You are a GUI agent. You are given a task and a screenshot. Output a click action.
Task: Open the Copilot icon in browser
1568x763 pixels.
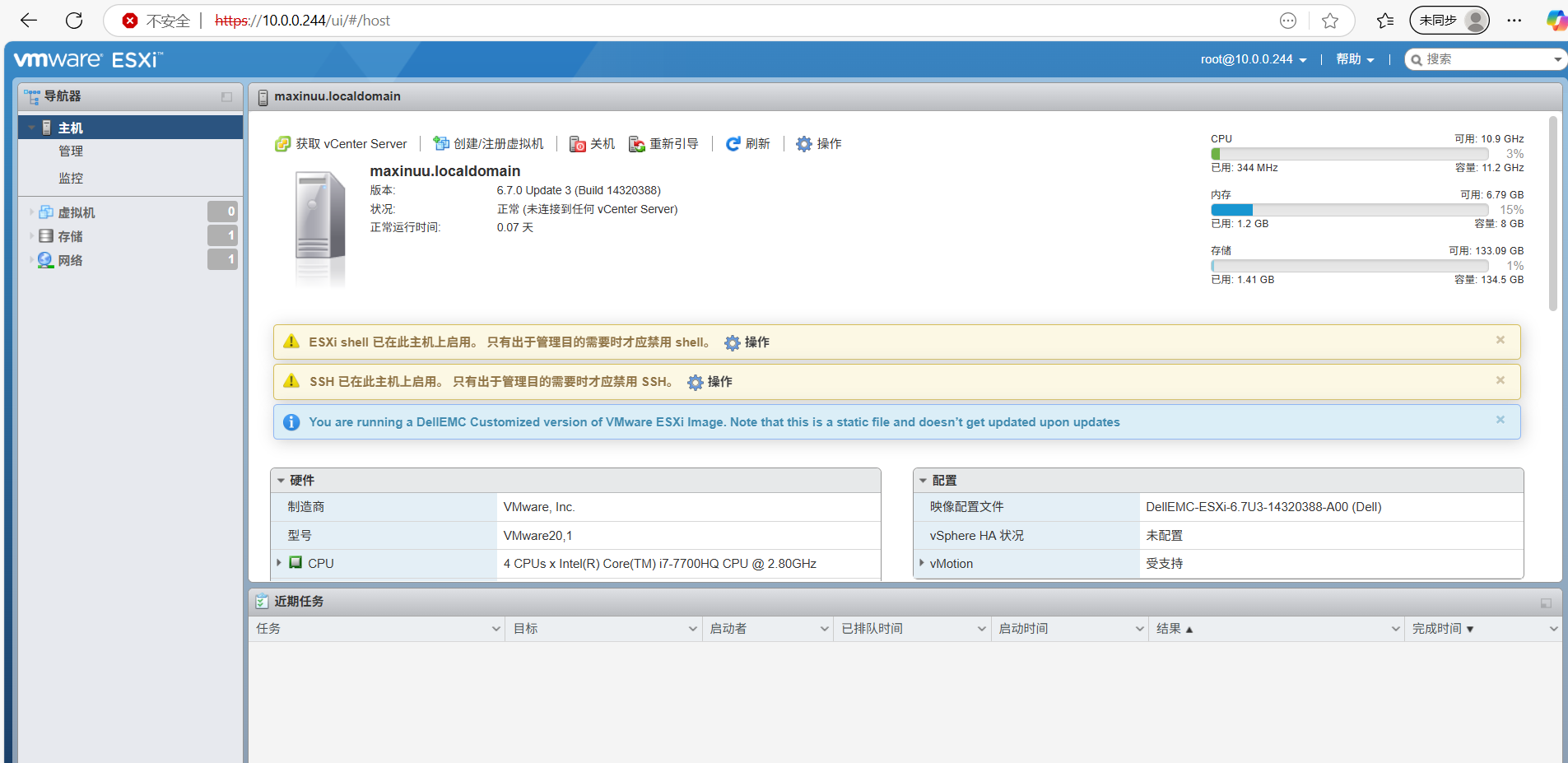1557,21
